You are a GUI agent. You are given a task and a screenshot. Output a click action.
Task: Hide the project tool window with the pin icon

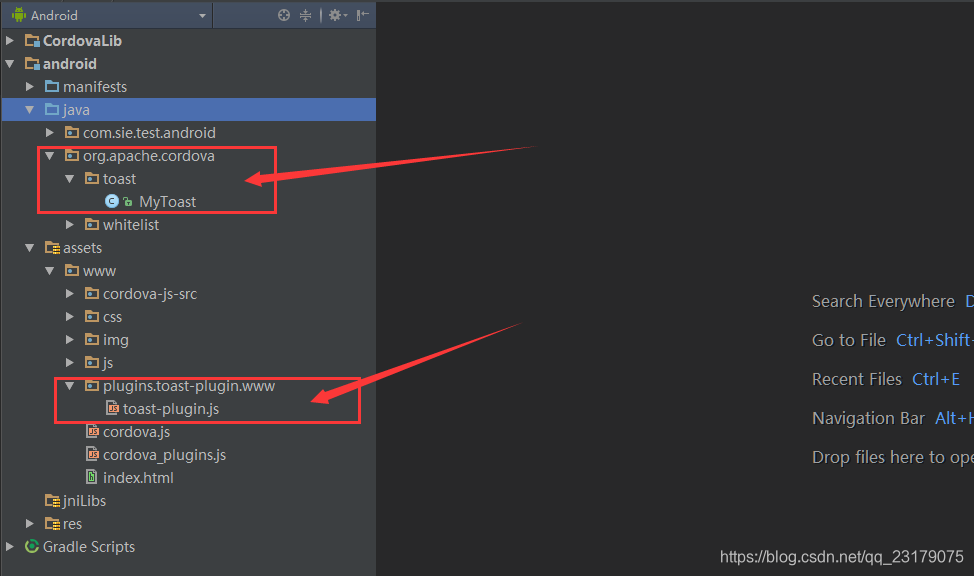pyautogui.click(x=363, y=16)
